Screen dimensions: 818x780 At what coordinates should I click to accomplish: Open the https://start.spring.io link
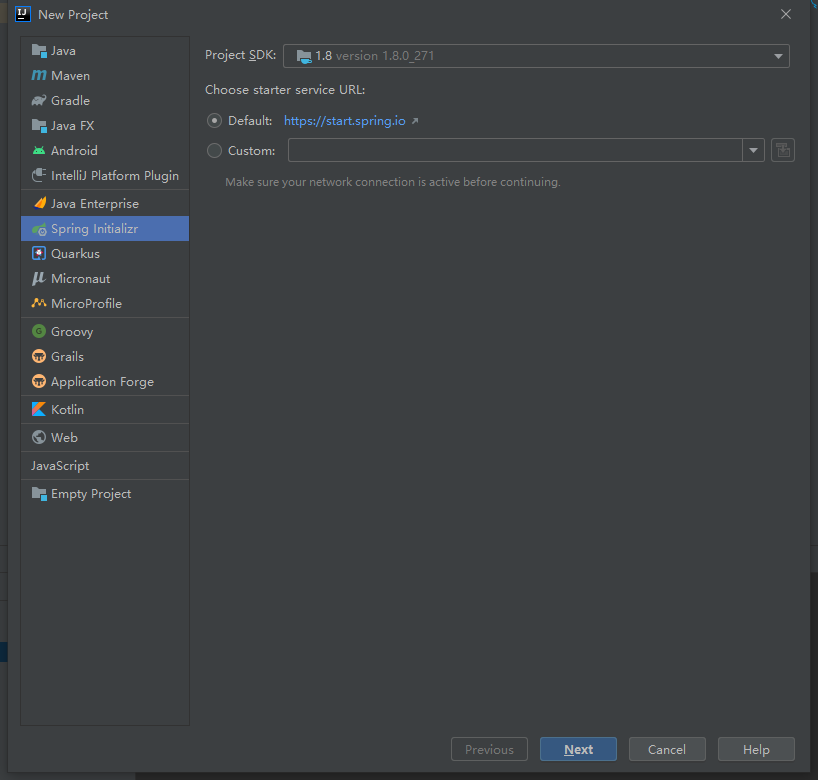point(345,121)
